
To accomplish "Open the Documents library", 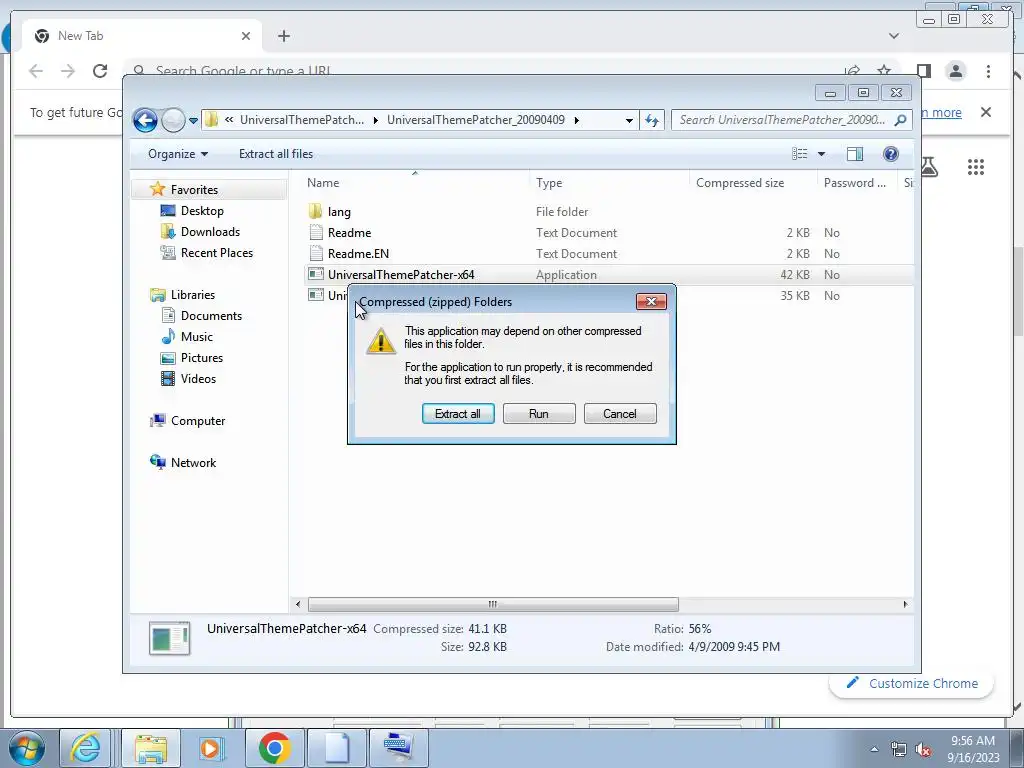I will (x=211, y=315).
